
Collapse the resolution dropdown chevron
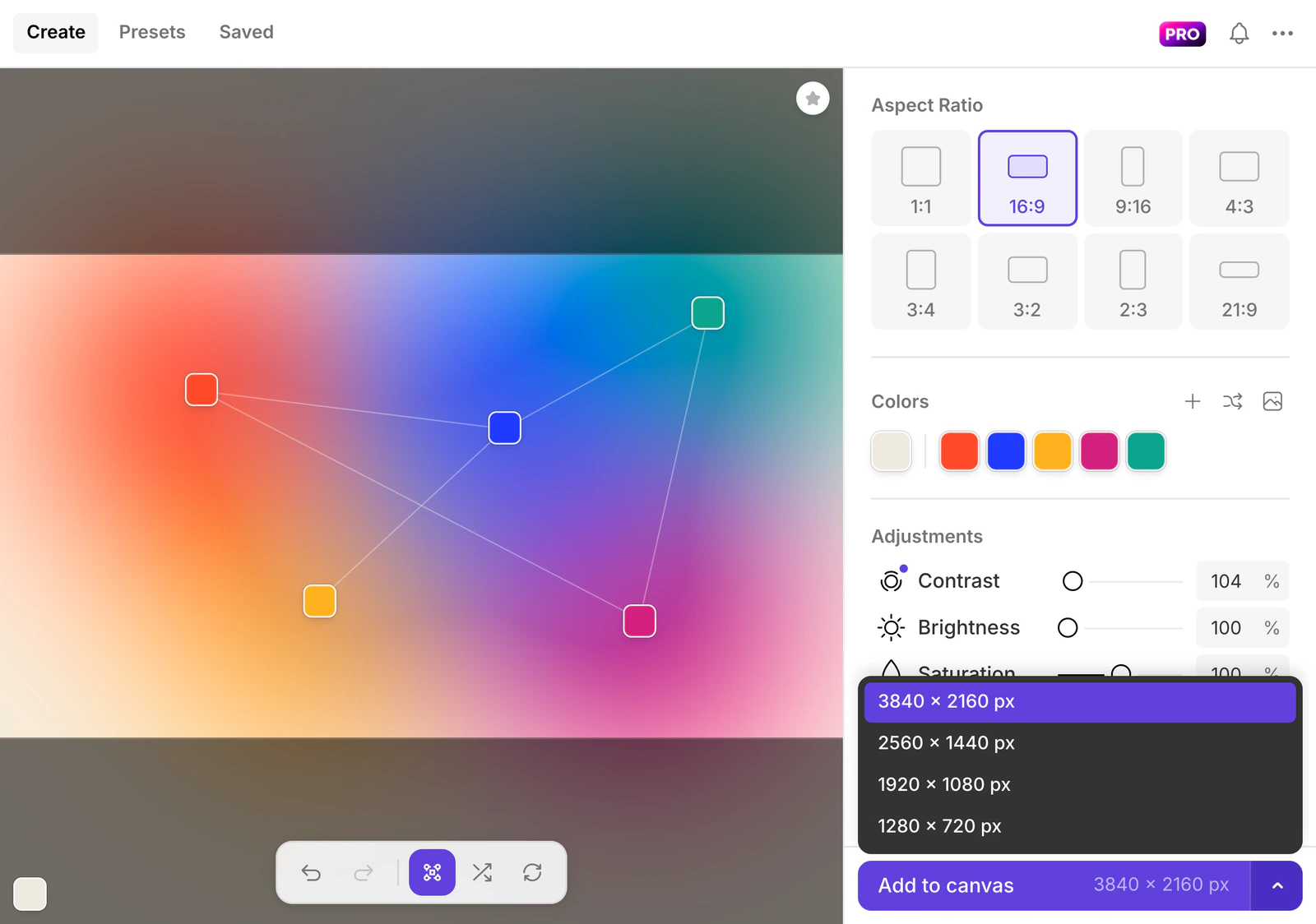tap(1277, 885)
